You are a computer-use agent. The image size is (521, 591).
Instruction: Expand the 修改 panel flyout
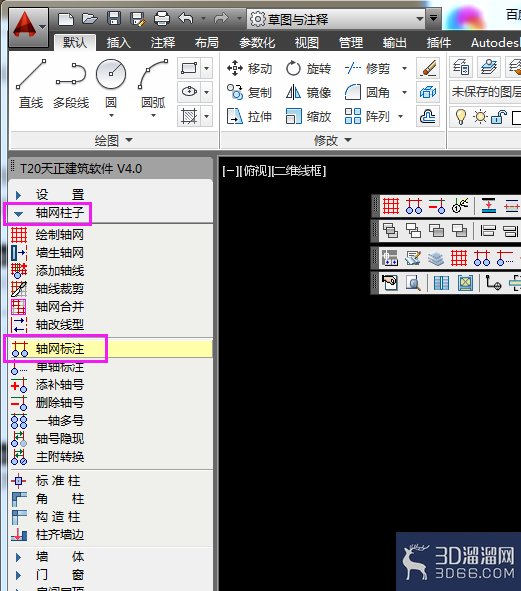click(333, 140)
